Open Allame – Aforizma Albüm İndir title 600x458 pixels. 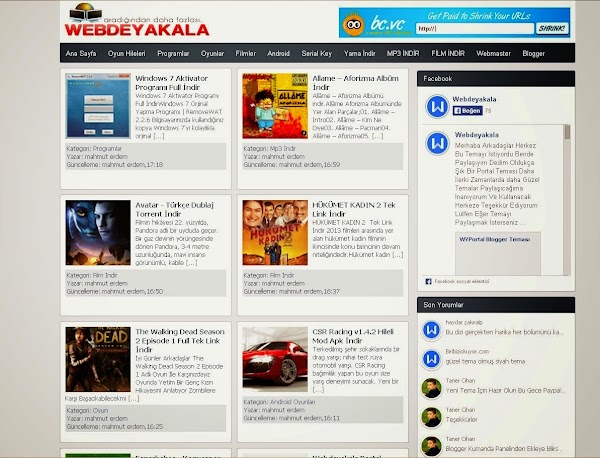pyautogui.click(x=355, y=83)
